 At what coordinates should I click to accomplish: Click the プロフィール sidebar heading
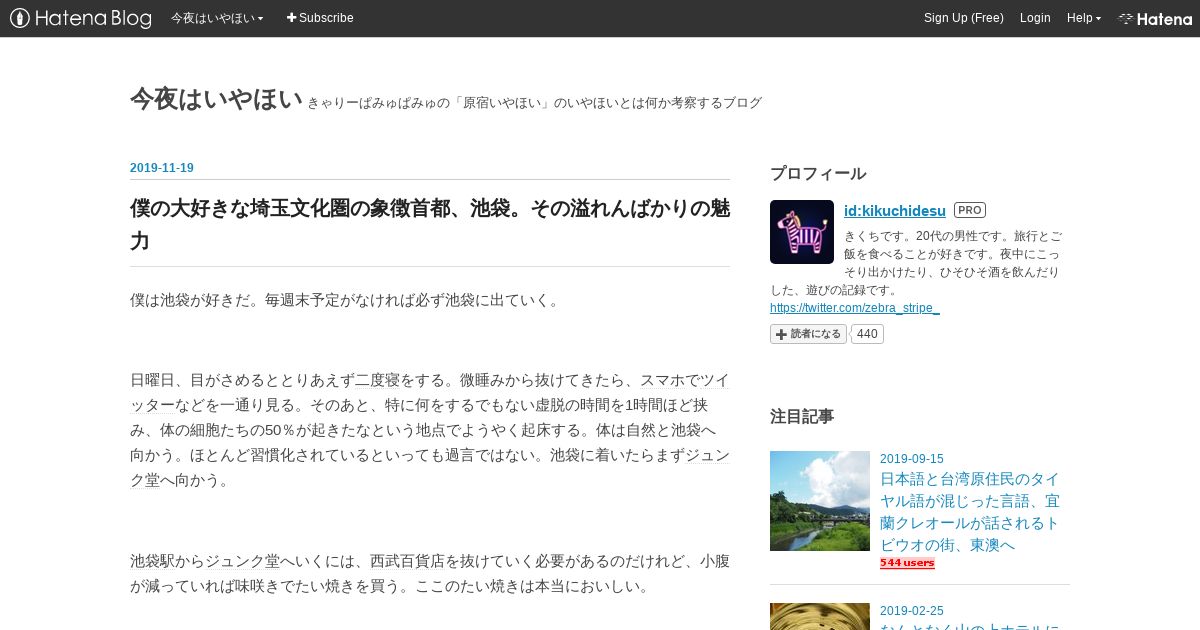(x=818, y=173)
